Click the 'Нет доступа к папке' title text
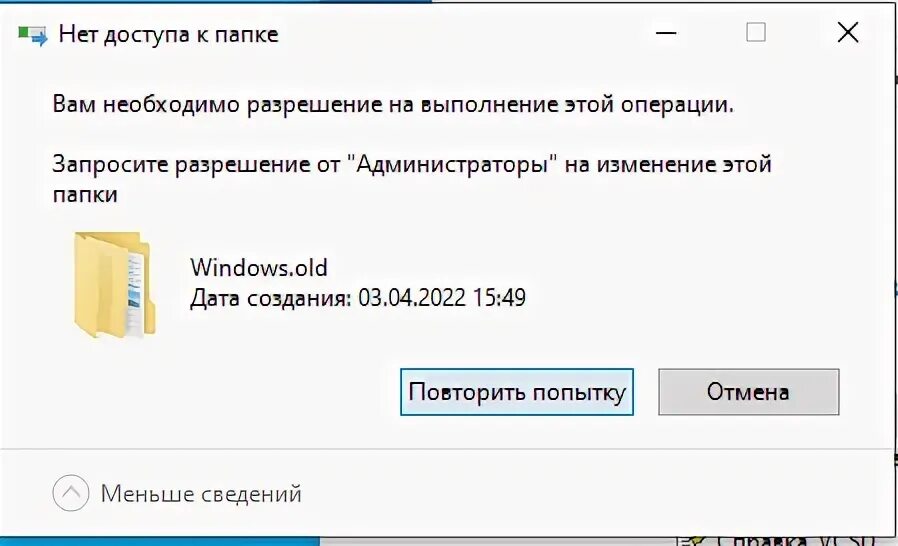The width and height of the screenshot is (898, 546). point(168,34)
